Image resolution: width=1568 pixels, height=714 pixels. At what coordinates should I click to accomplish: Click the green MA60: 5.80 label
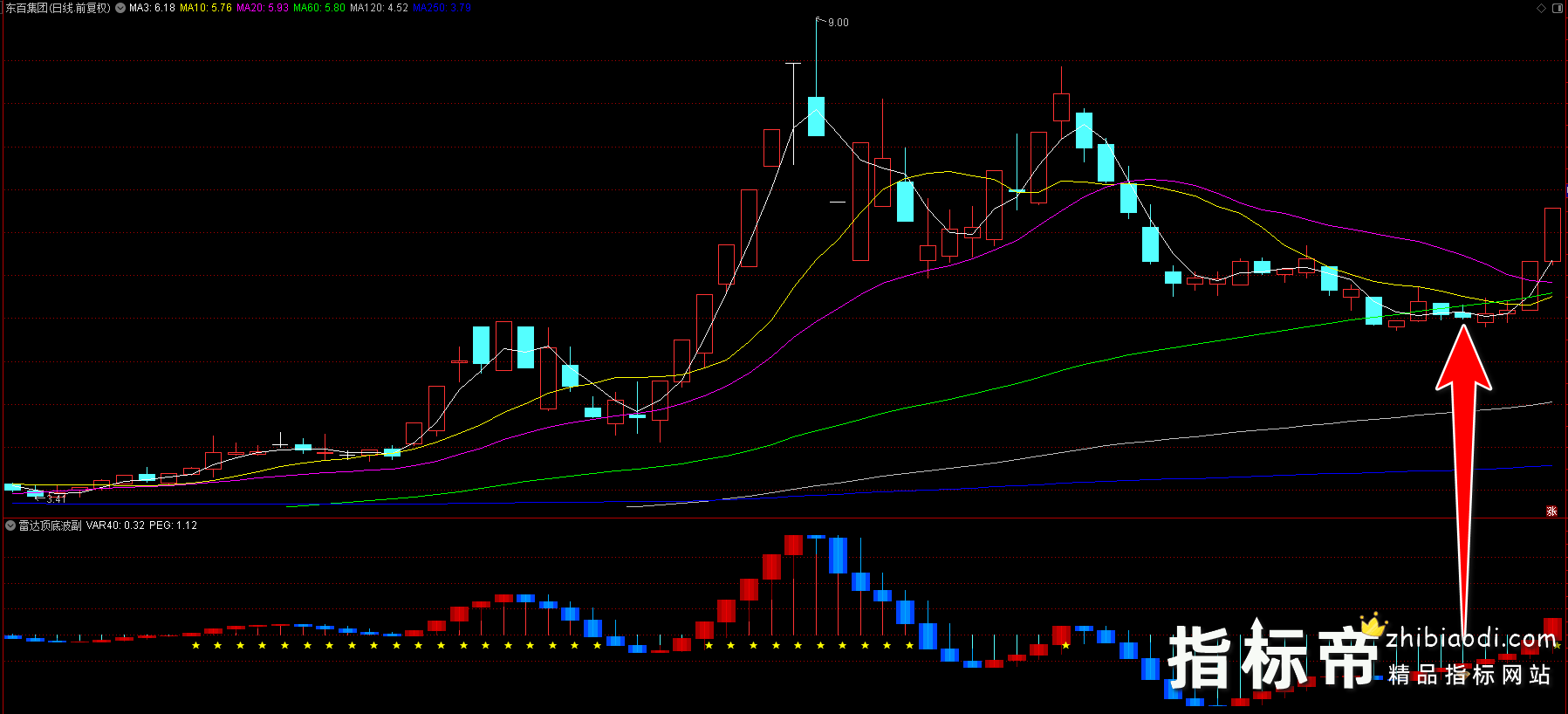(319, 8)
